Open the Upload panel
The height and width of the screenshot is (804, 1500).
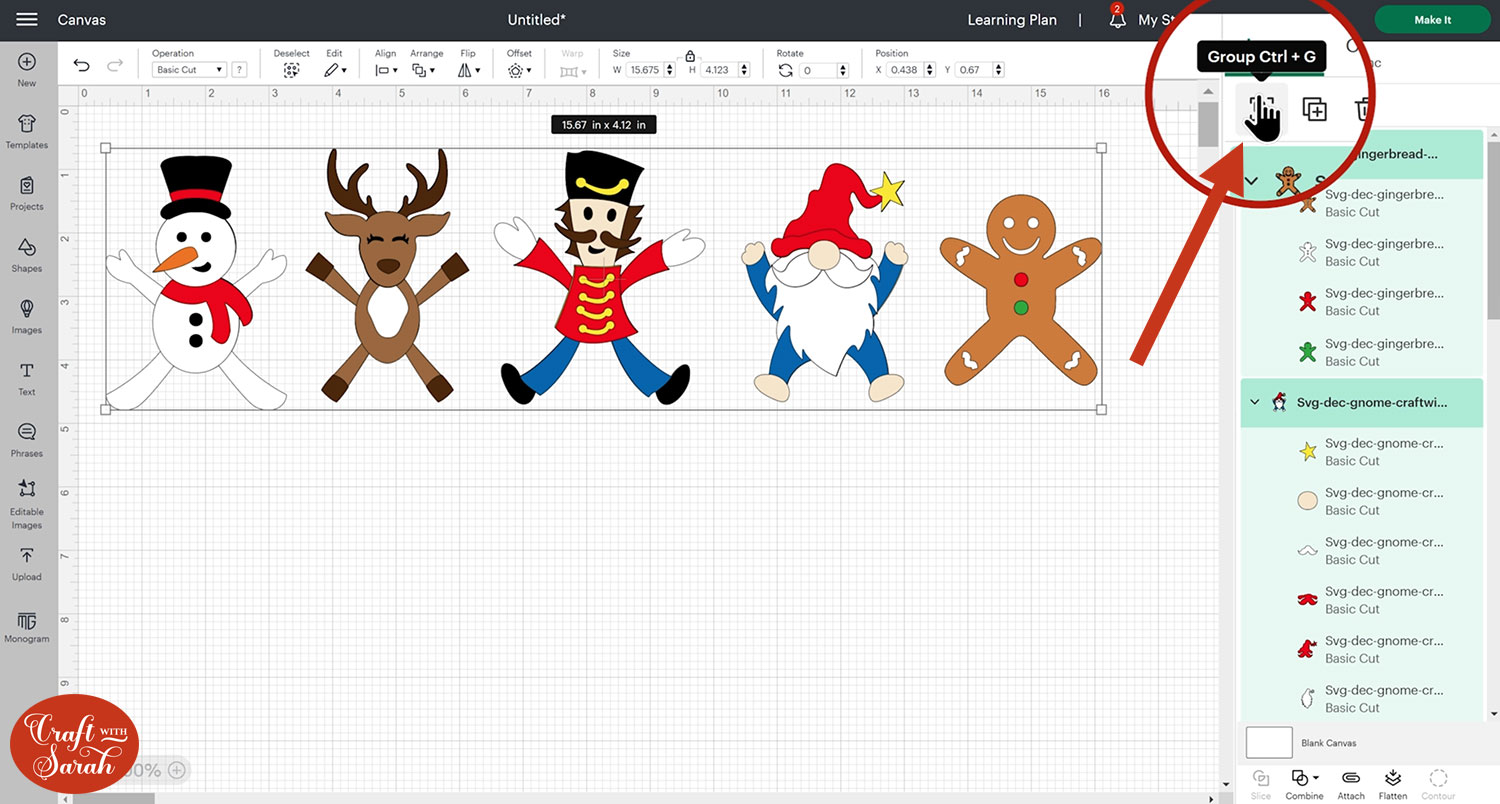[x=27, y=564]
